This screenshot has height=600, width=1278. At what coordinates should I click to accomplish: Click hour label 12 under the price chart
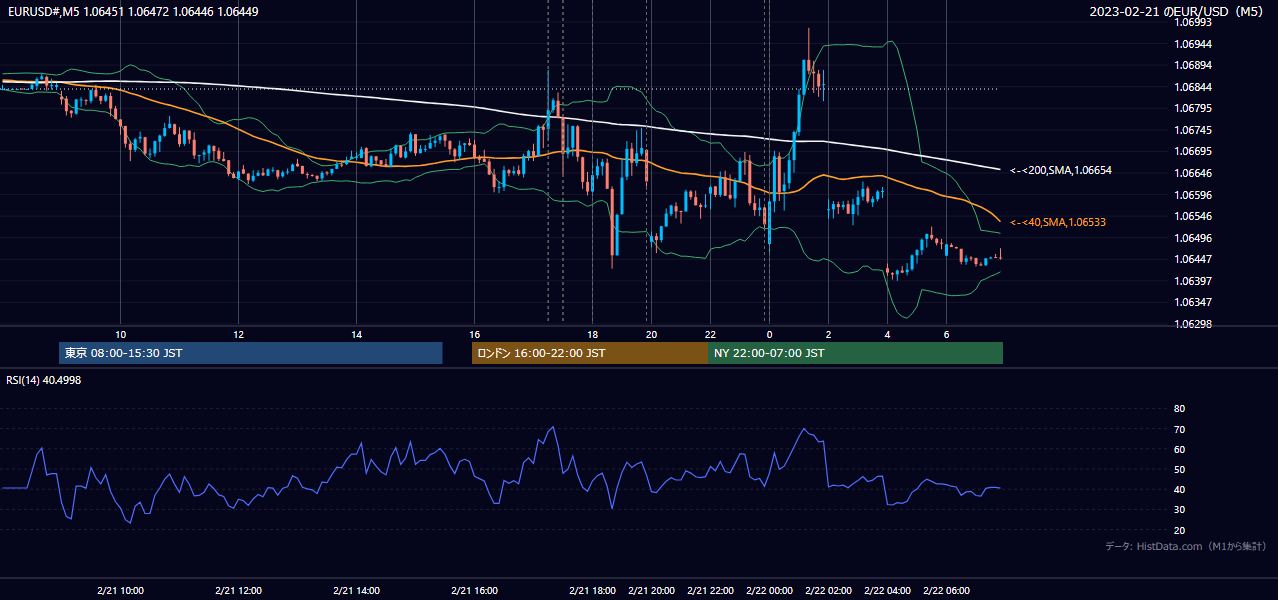pos(238,334)
